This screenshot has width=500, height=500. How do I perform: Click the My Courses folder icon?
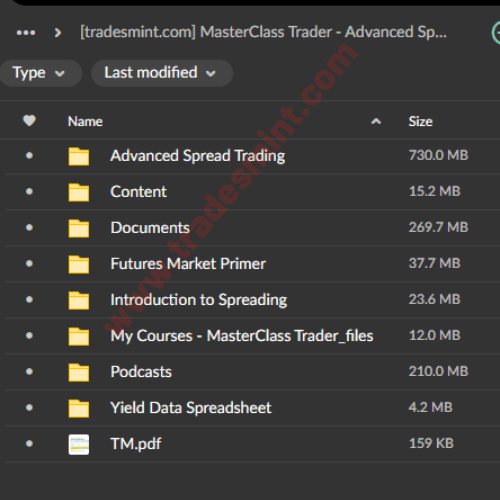pyautogui.click(x=79, y=336)
